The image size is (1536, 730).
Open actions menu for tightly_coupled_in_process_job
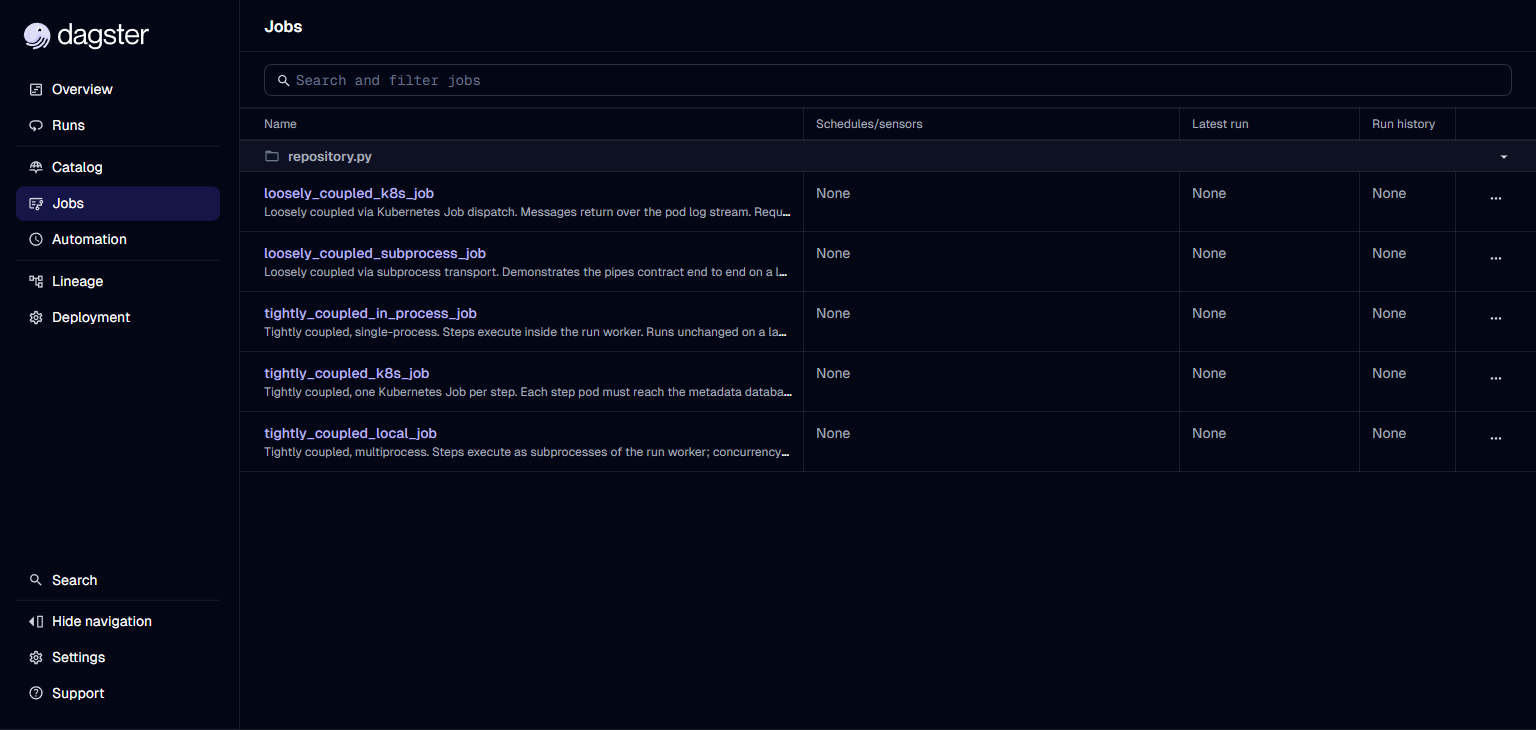pyautogui.click(x=1496, y=318)
